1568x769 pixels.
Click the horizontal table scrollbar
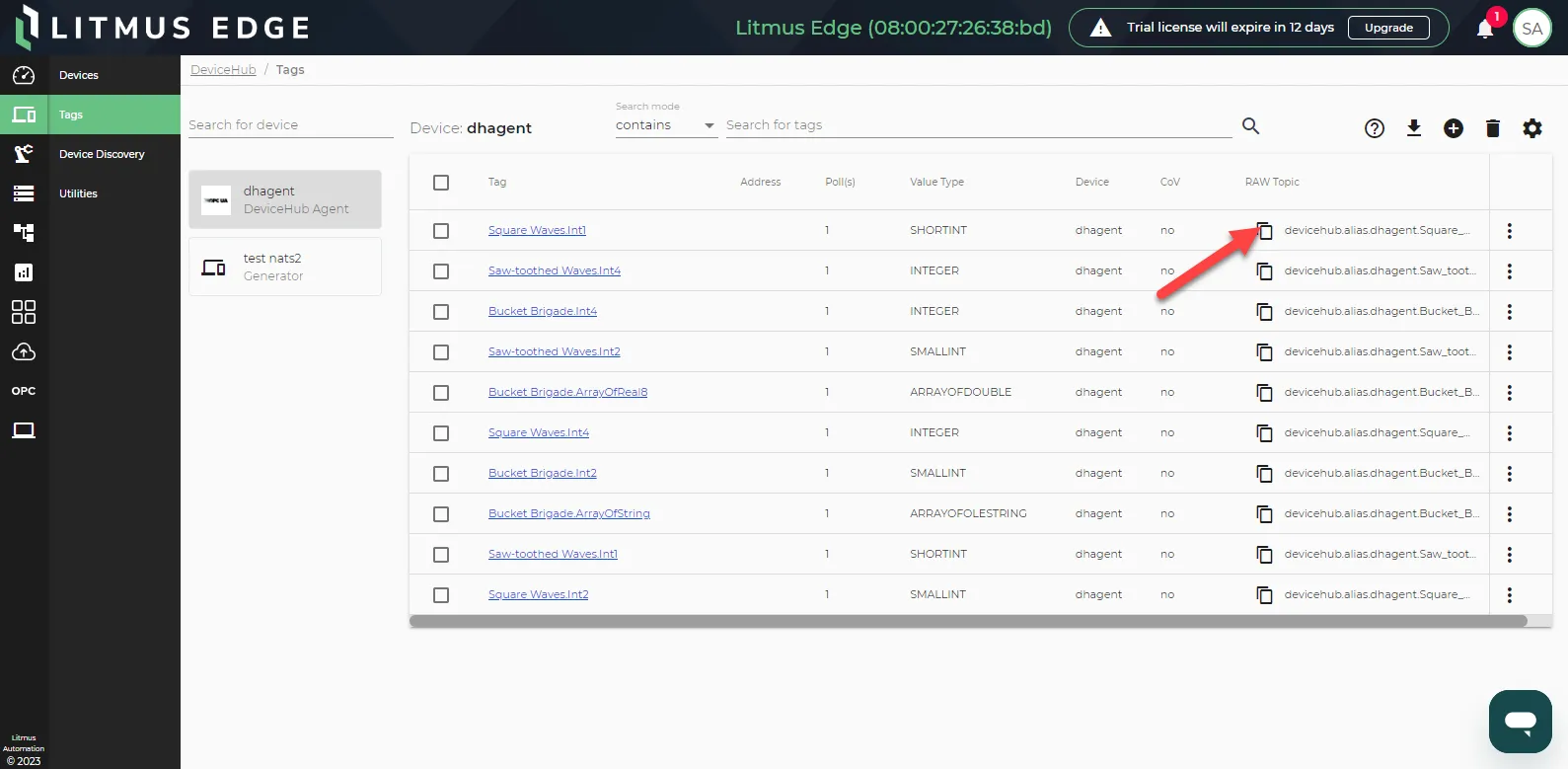[968, 621]
